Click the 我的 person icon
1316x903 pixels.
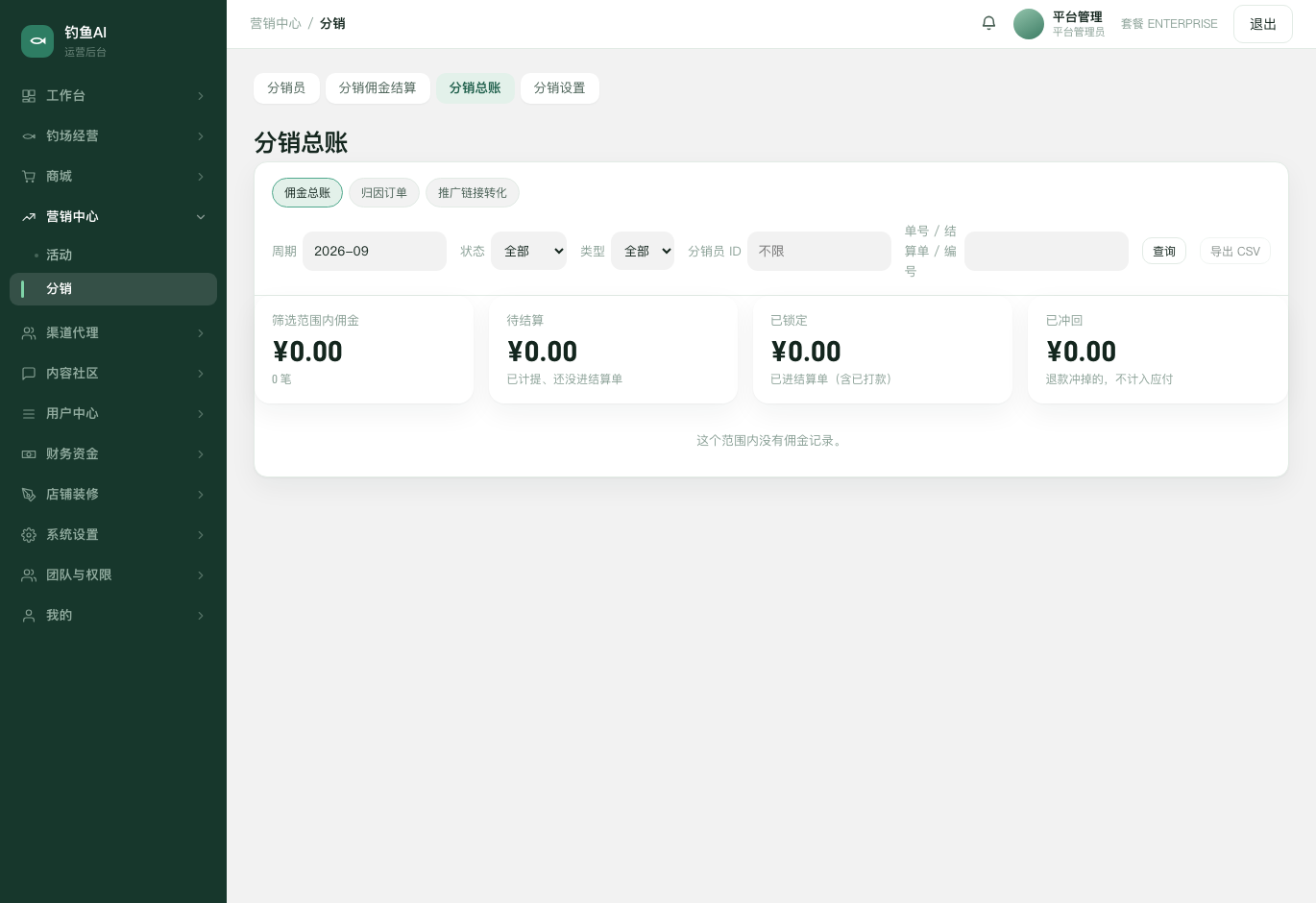pyautogui.click(x=29, y=616)
